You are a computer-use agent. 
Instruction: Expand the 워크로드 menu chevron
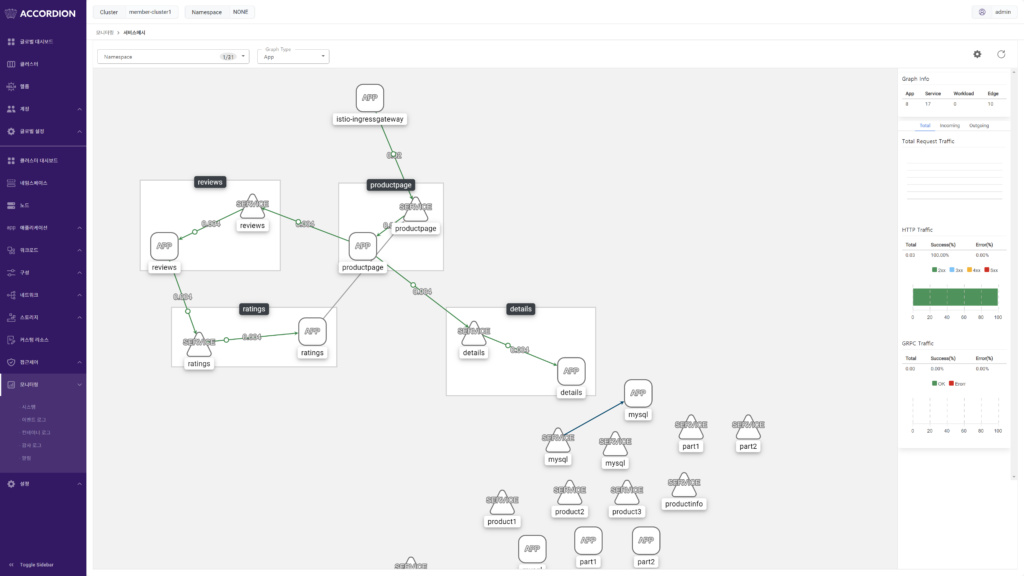pyautogui.click(x=80, y=250)
